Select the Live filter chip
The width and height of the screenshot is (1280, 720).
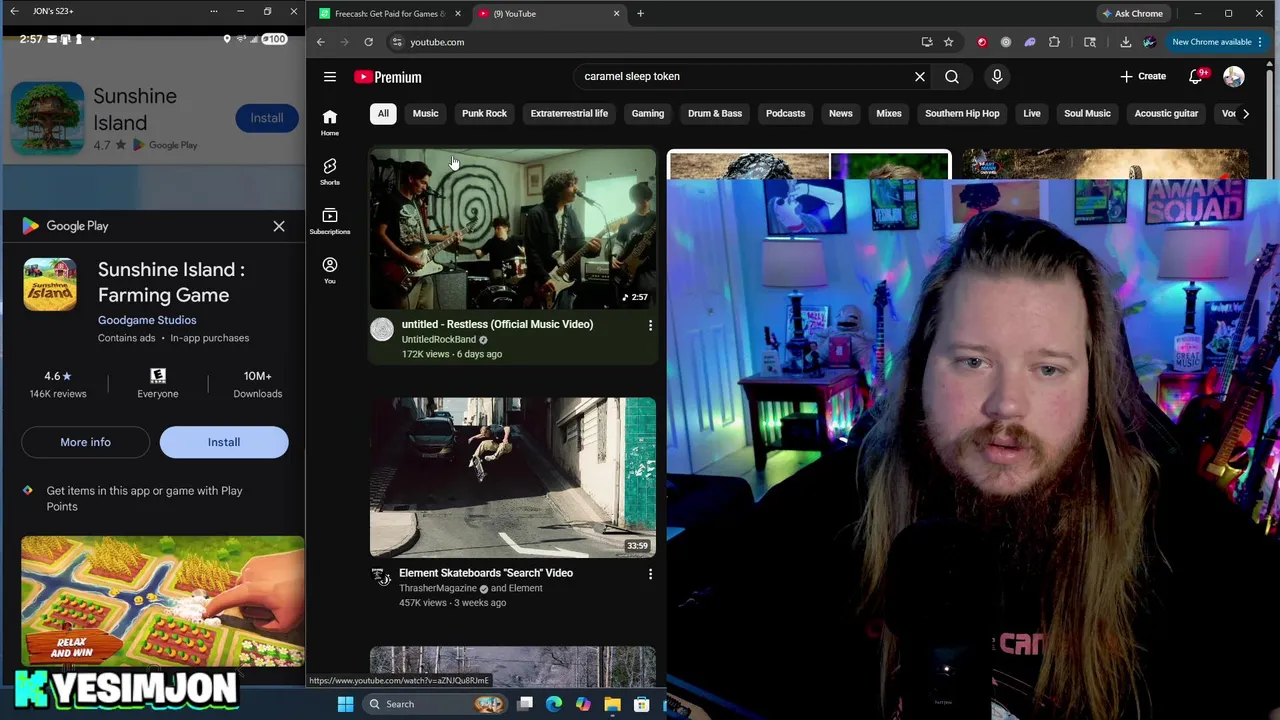(x=1032, y=114)
